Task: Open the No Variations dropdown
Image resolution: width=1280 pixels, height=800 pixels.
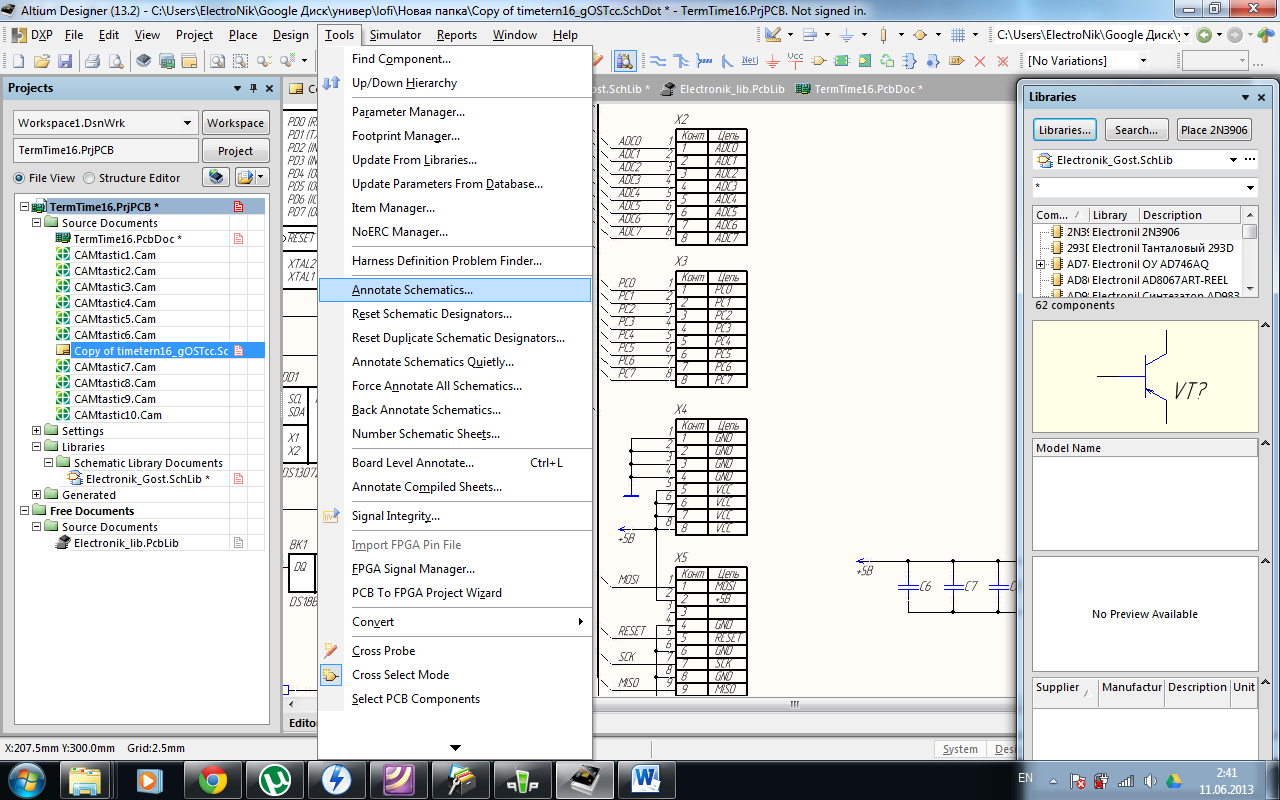Action: [1143, 61]
